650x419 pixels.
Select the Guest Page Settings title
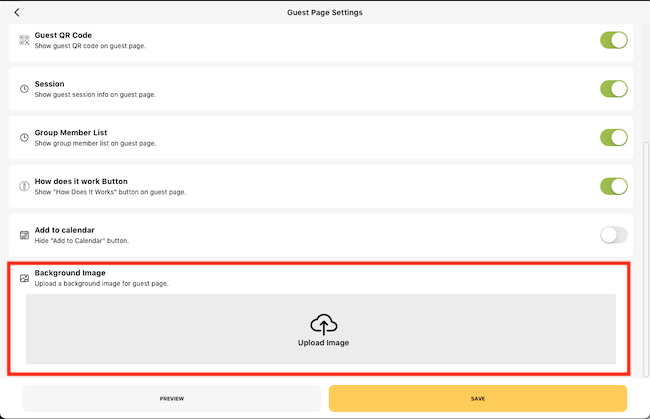click(x=325, y=12)
